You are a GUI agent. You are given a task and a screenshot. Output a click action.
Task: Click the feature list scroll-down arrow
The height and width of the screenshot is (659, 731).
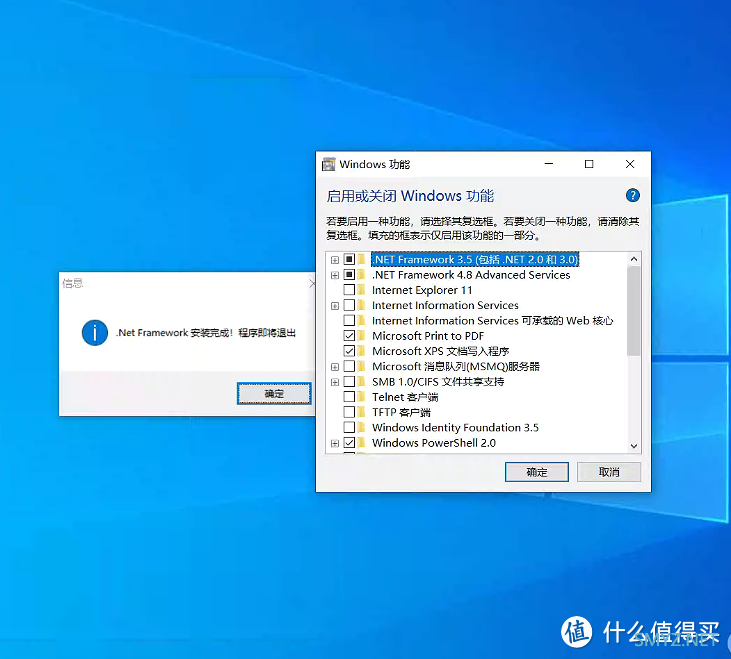click(x=634, y=446)
